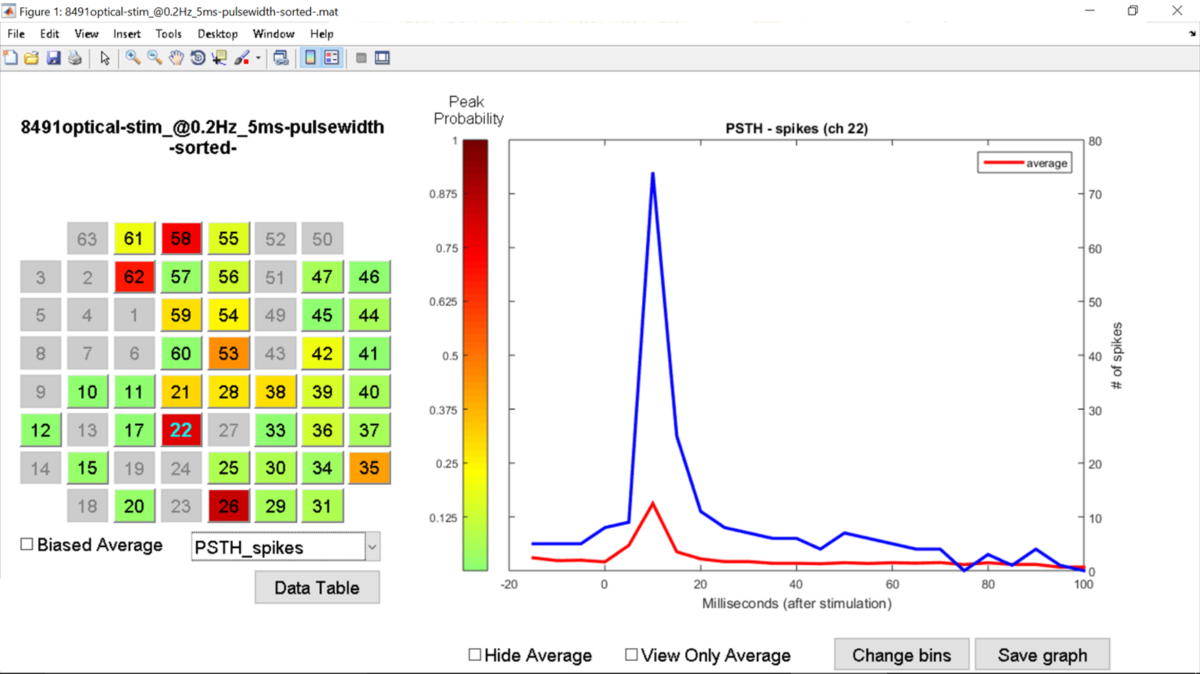Select channel 20 green button

pos(134,506)
